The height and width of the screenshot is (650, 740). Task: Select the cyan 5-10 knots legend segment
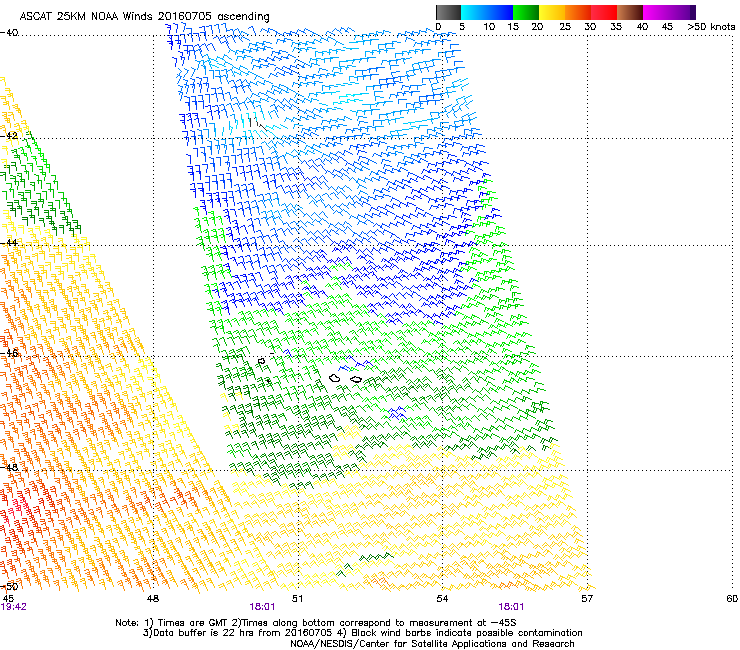474,12
